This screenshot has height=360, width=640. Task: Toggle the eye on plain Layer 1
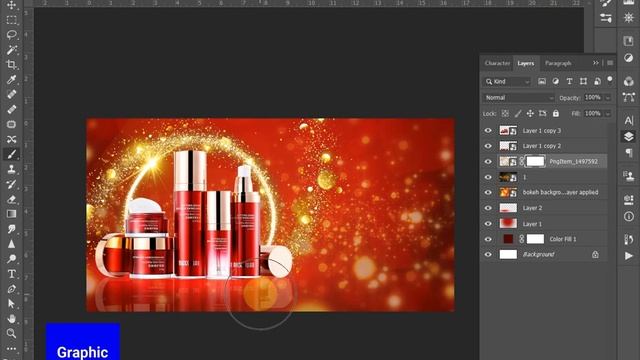coord(488,224)
